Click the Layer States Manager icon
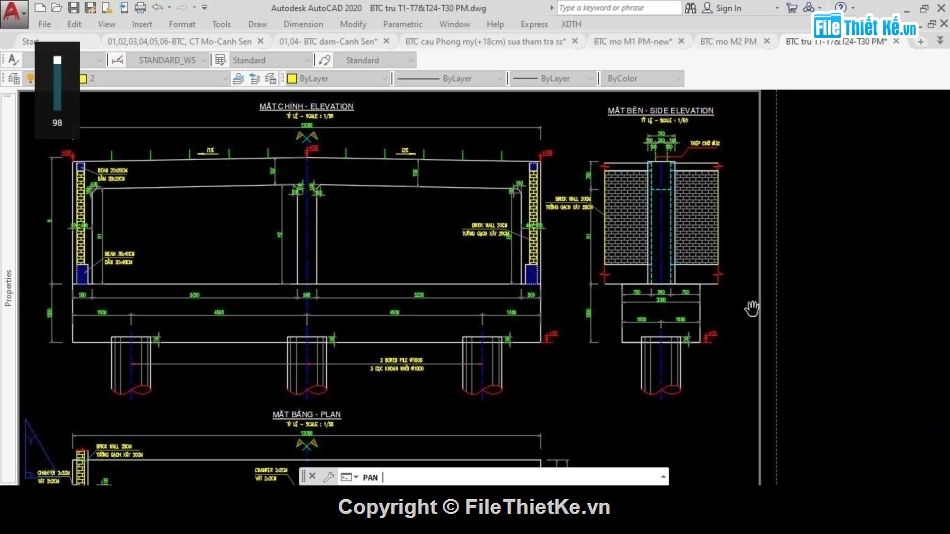This screenshot has width=950, height=534. [x=271, y=78]
